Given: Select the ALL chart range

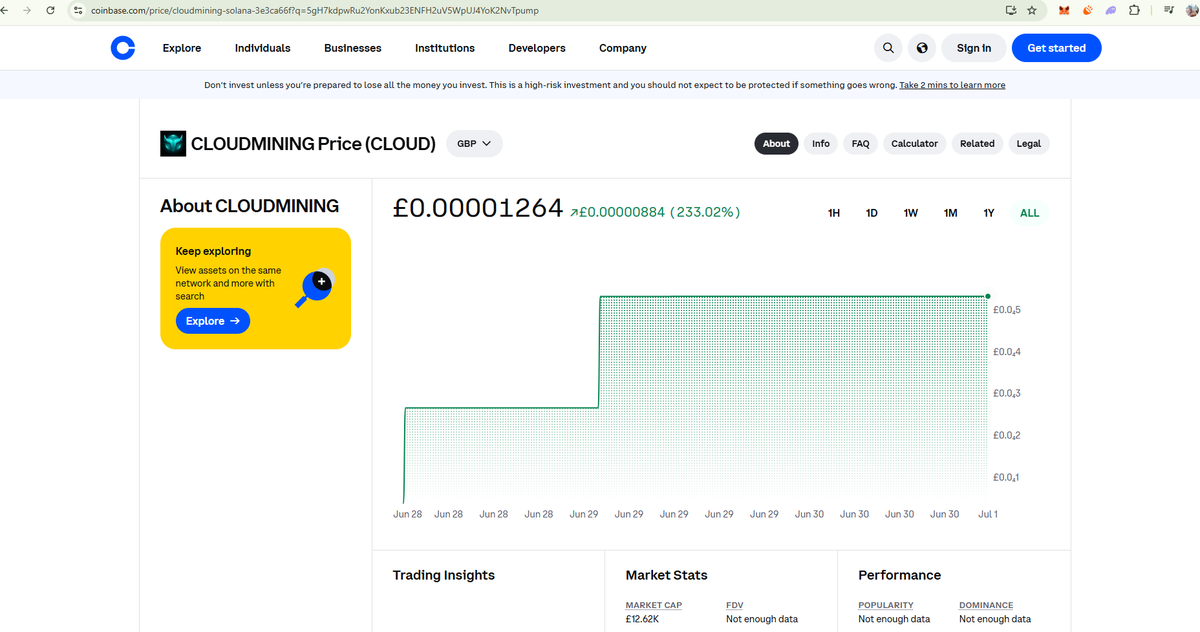Looking at the screenshot, I should (1030, 213).
